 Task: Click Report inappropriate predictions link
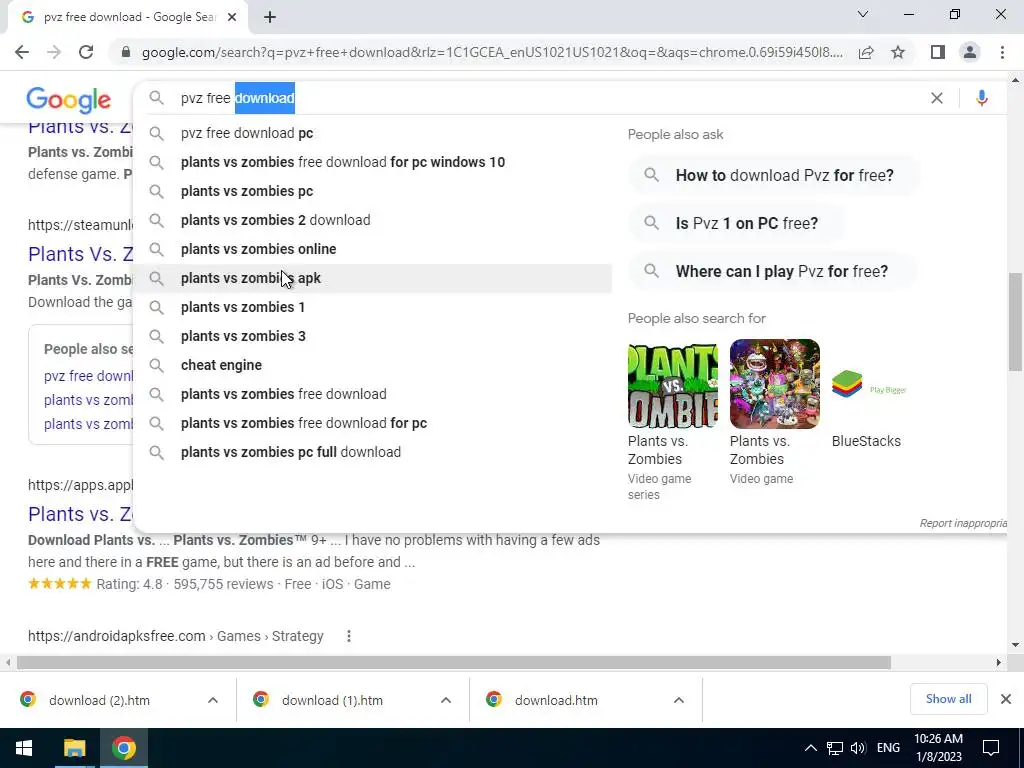[x=963, y=523]
